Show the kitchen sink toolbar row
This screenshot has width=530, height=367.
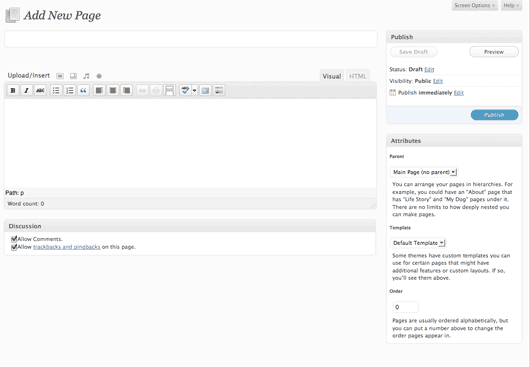click(219, 90)
